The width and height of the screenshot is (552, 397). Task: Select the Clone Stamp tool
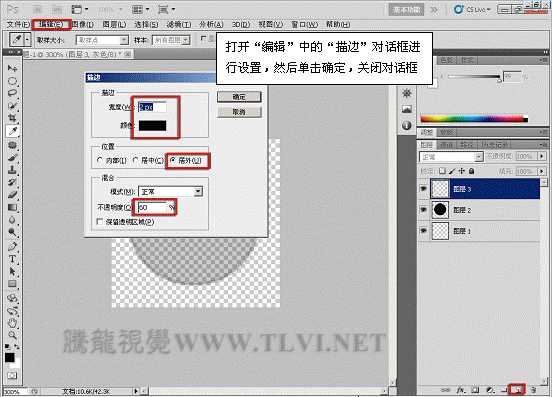12,170
